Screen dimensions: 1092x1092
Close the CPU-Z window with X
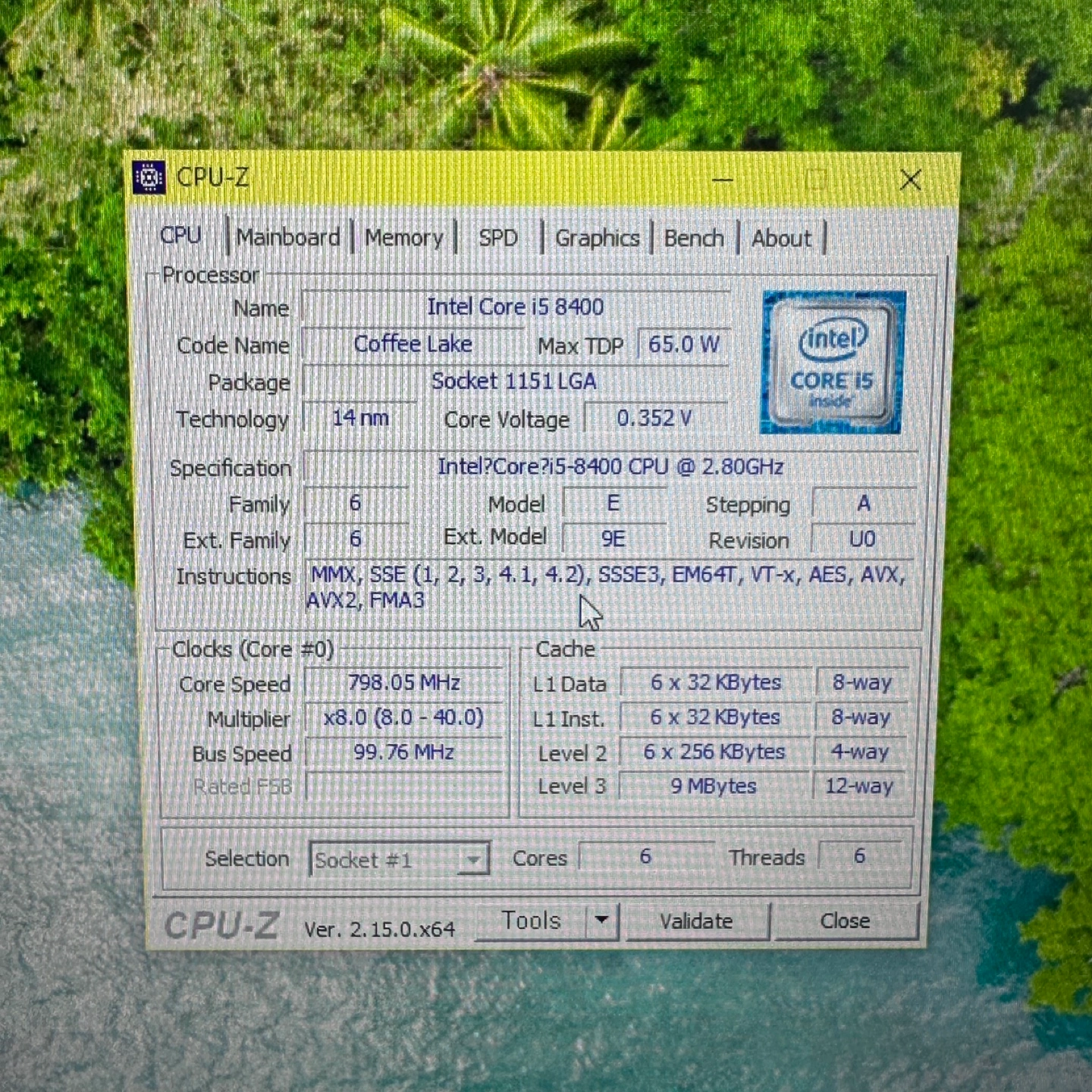tap(910, 180)
